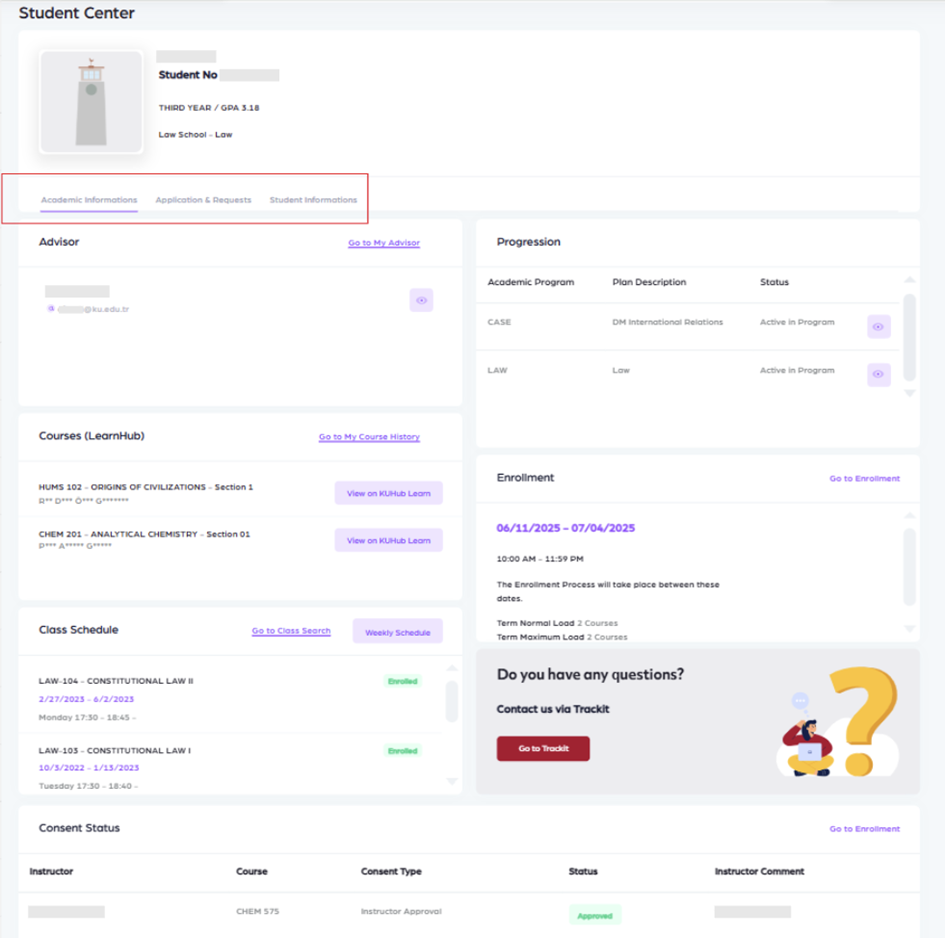
Task: Select the Academic Informations tab
Action: pyautogui.click(x=89, y=200)
